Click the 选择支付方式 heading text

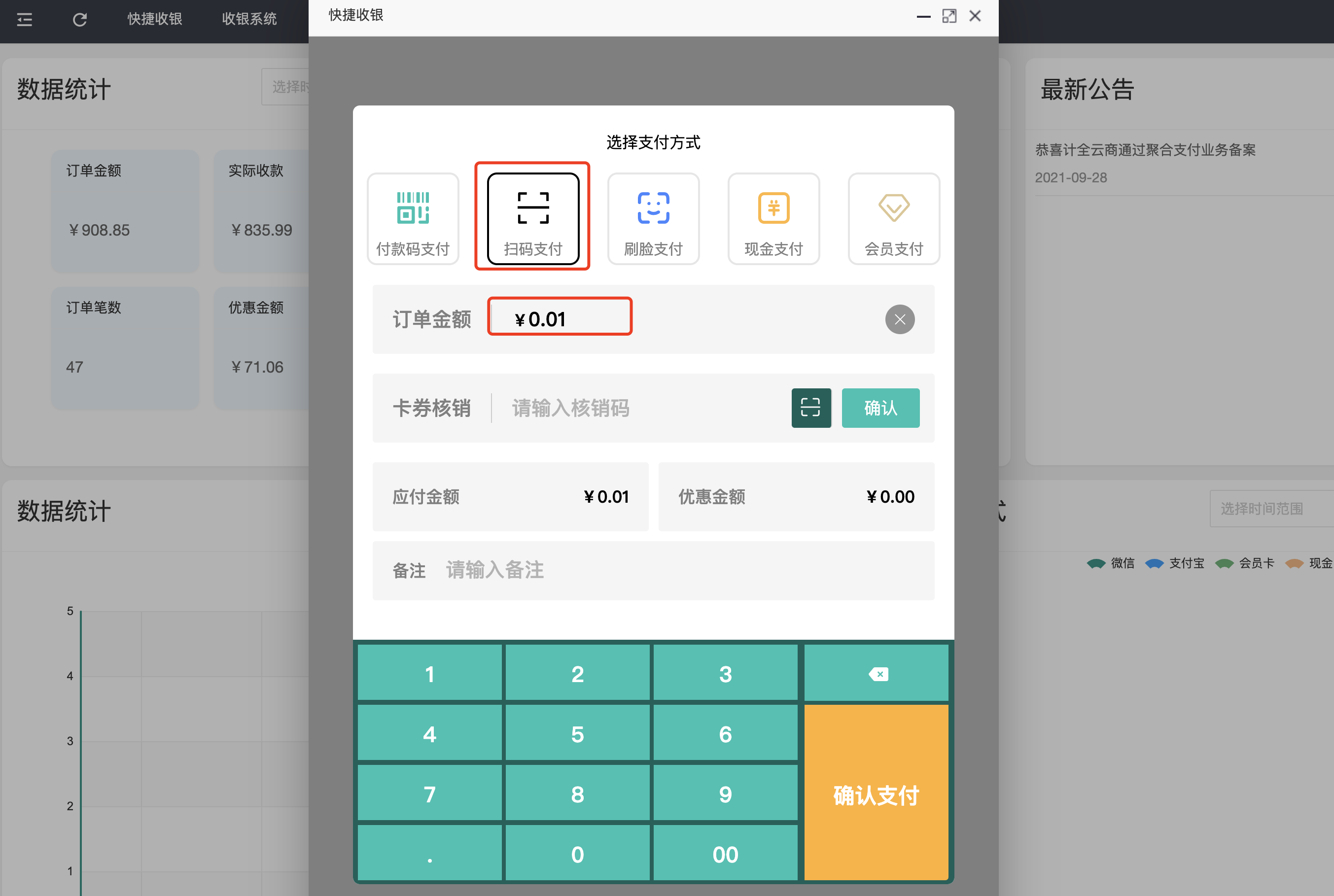coord(653,142)
